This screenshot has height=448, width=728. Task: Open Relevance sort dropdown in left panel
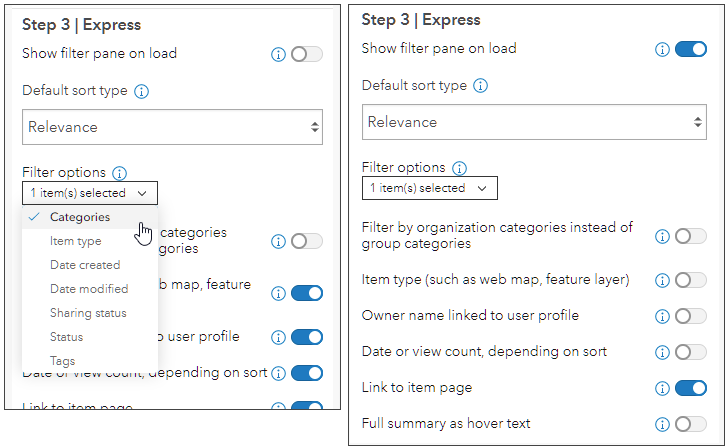tap(173, 127)
